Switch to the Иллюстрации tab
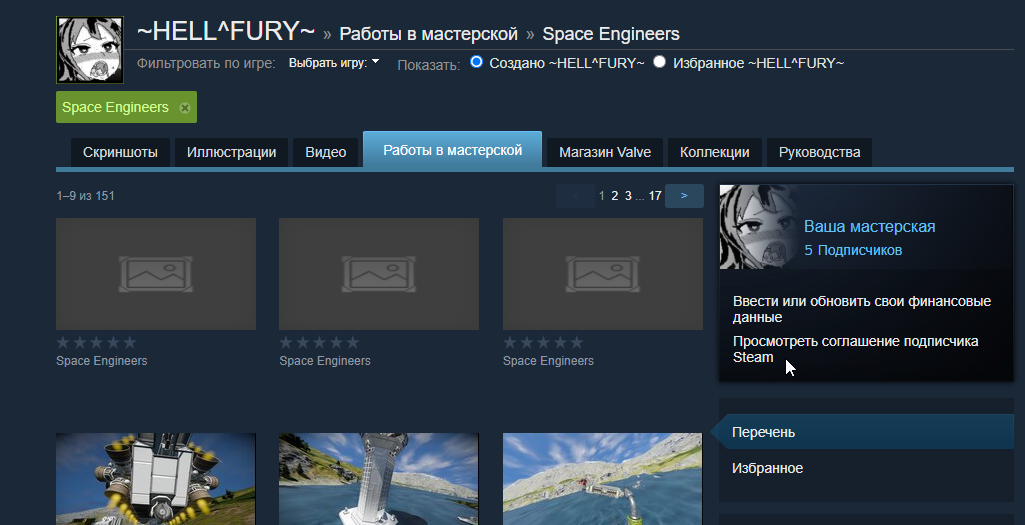The image size is (1025, 525). point(231,152)
